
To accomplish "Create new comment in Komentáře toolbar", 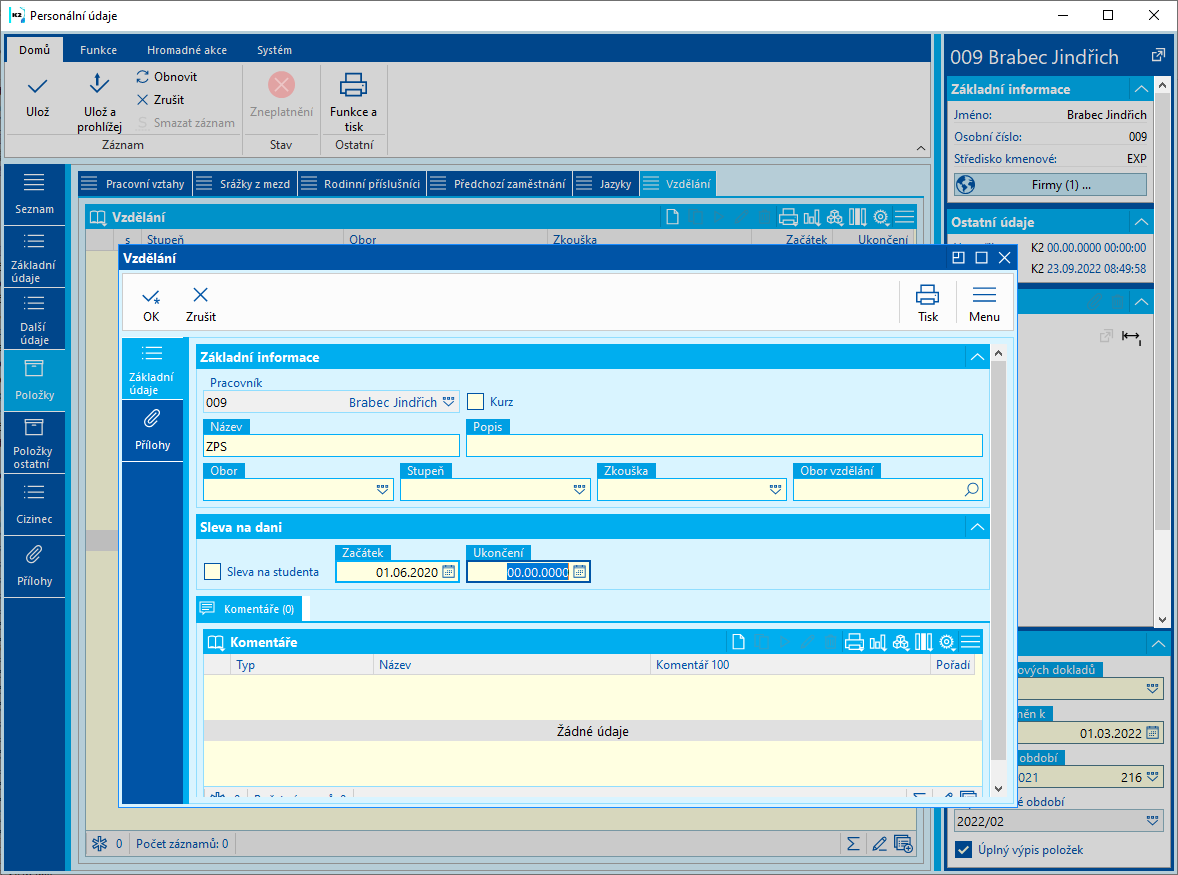I will pos(739,642).
